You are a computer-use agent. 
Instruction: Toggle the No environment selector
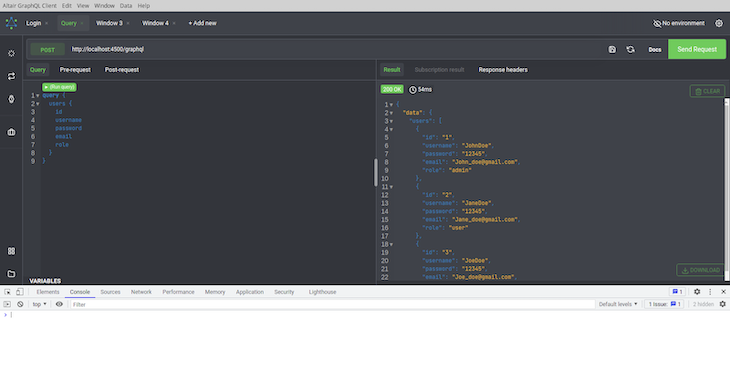click(x=679, y=23)
